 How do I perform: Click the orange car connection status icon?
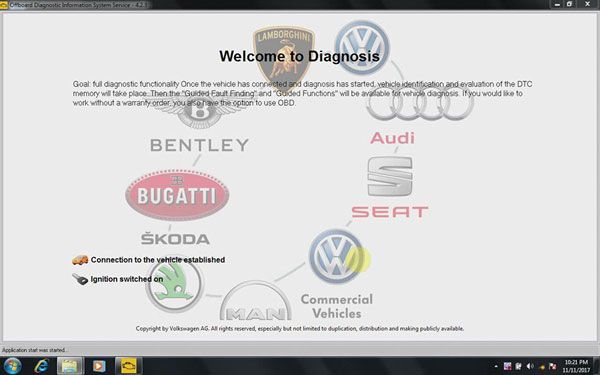point(80,260)
